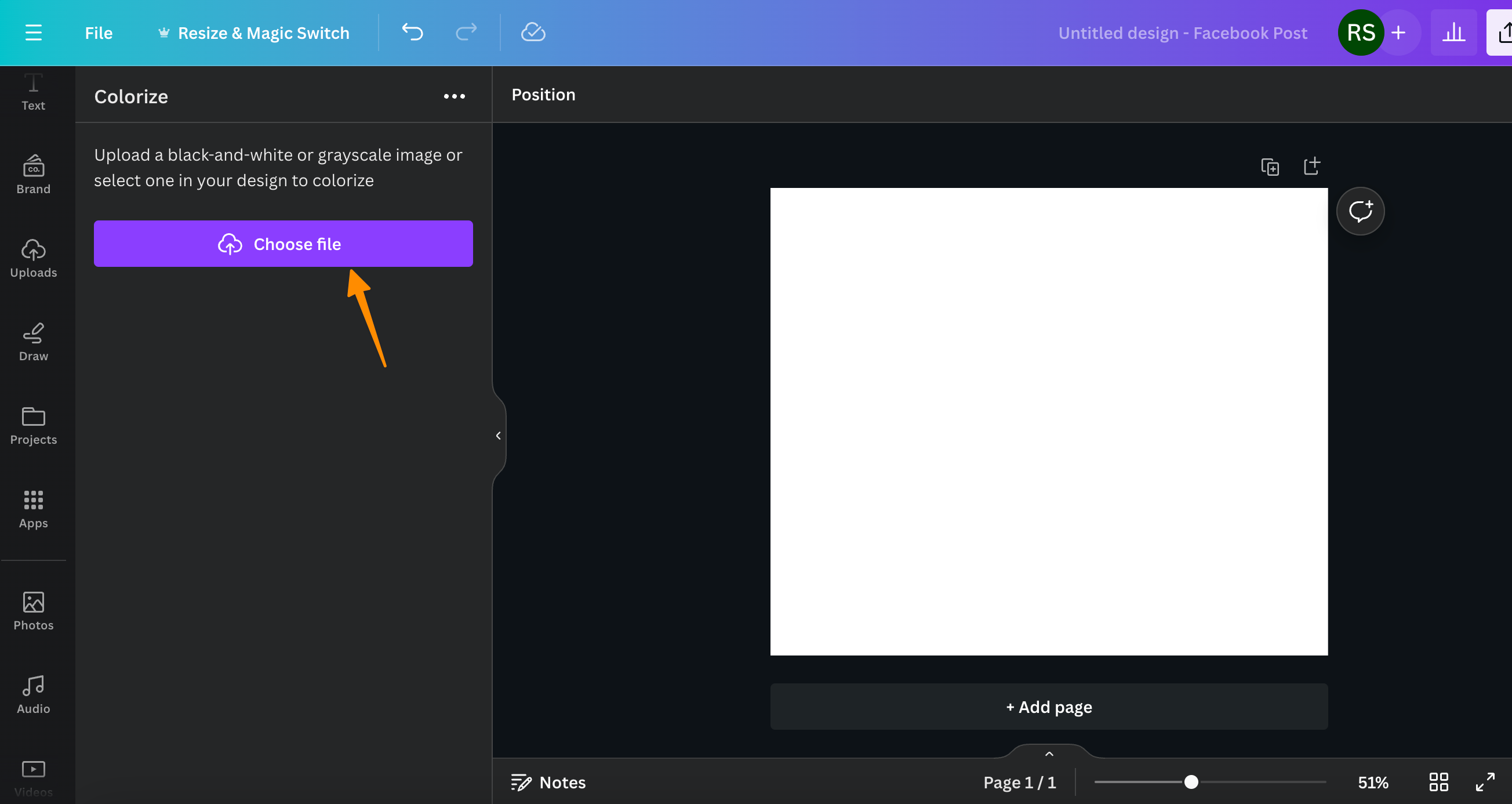1512x804 pixels.
Task: Click the cloud save status icon
Action: (x=533, y=32)
